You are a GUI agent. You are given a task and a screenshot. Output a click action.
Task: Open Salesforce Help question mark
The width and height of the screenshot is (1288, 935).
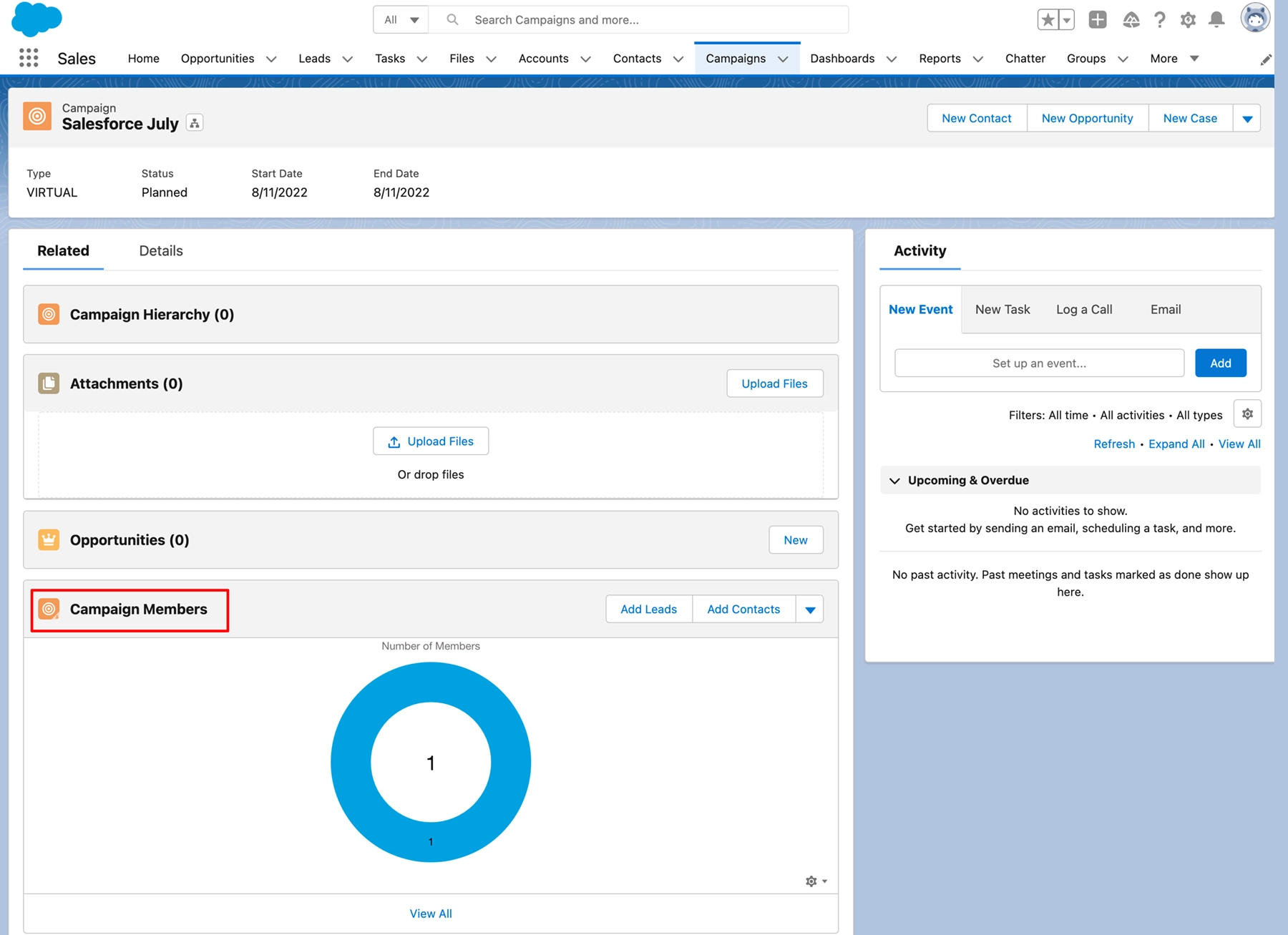(x=1160, y=20)
